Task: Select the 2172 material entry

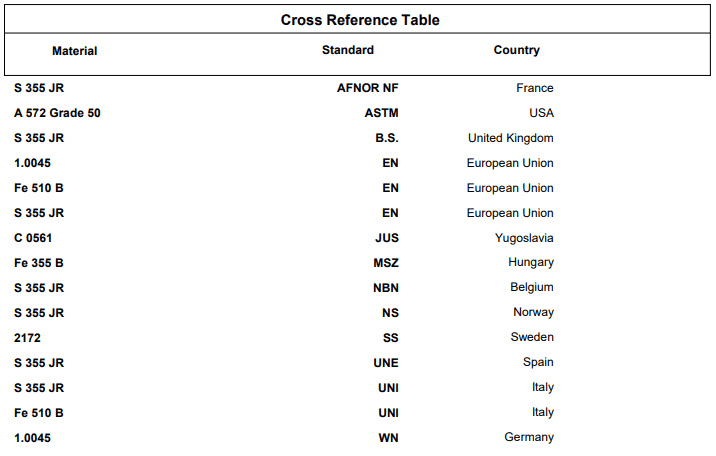Action: point(27,338)
